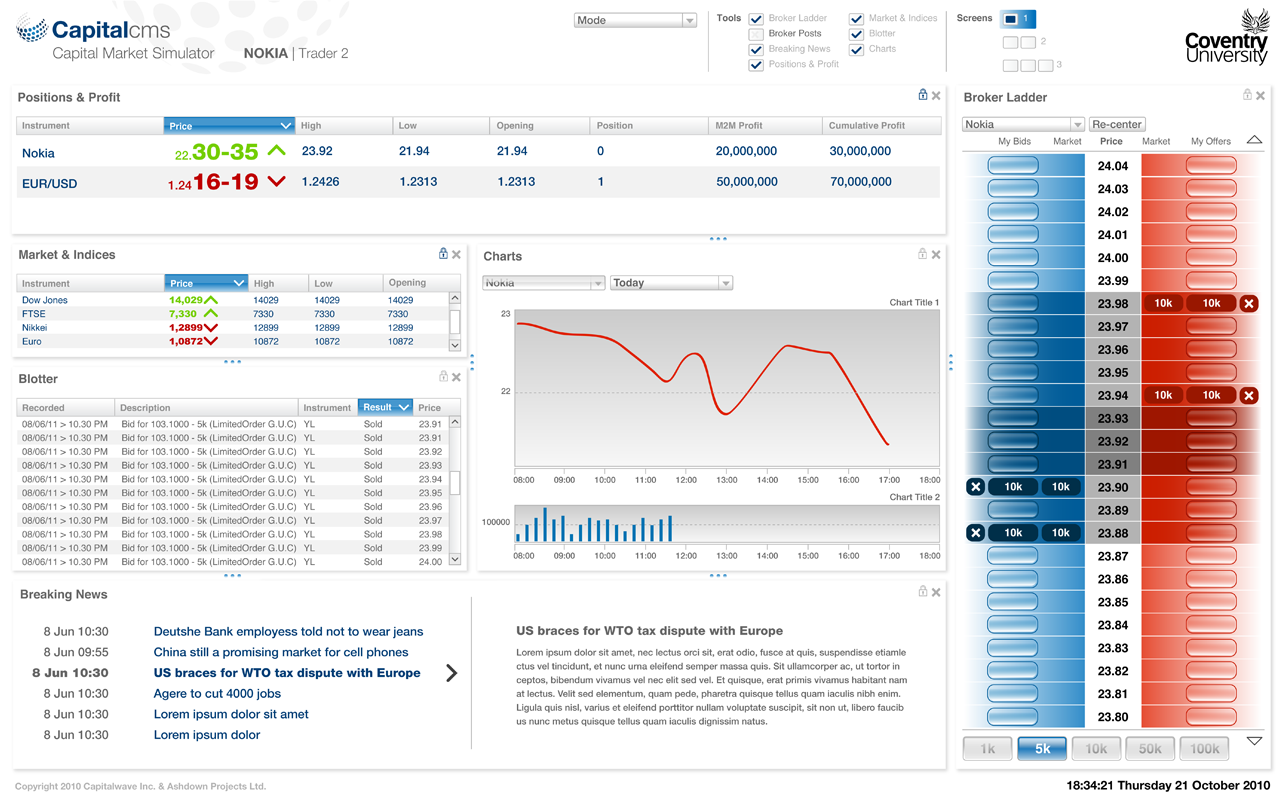Viewport: 1284px width, 799px height.
Task: Cancel the 10k bid at price 23.90
Action: [x=975, y=486]
